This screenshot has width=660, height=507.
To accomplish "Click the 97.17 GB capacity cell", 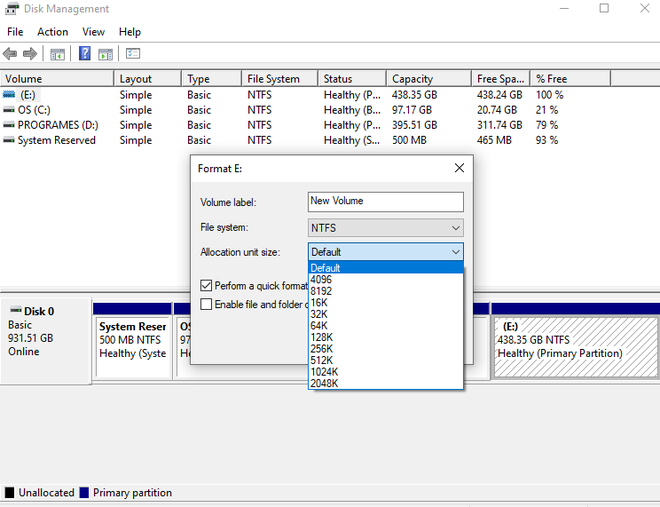I will pyautogui.click(x=412, y=110).
